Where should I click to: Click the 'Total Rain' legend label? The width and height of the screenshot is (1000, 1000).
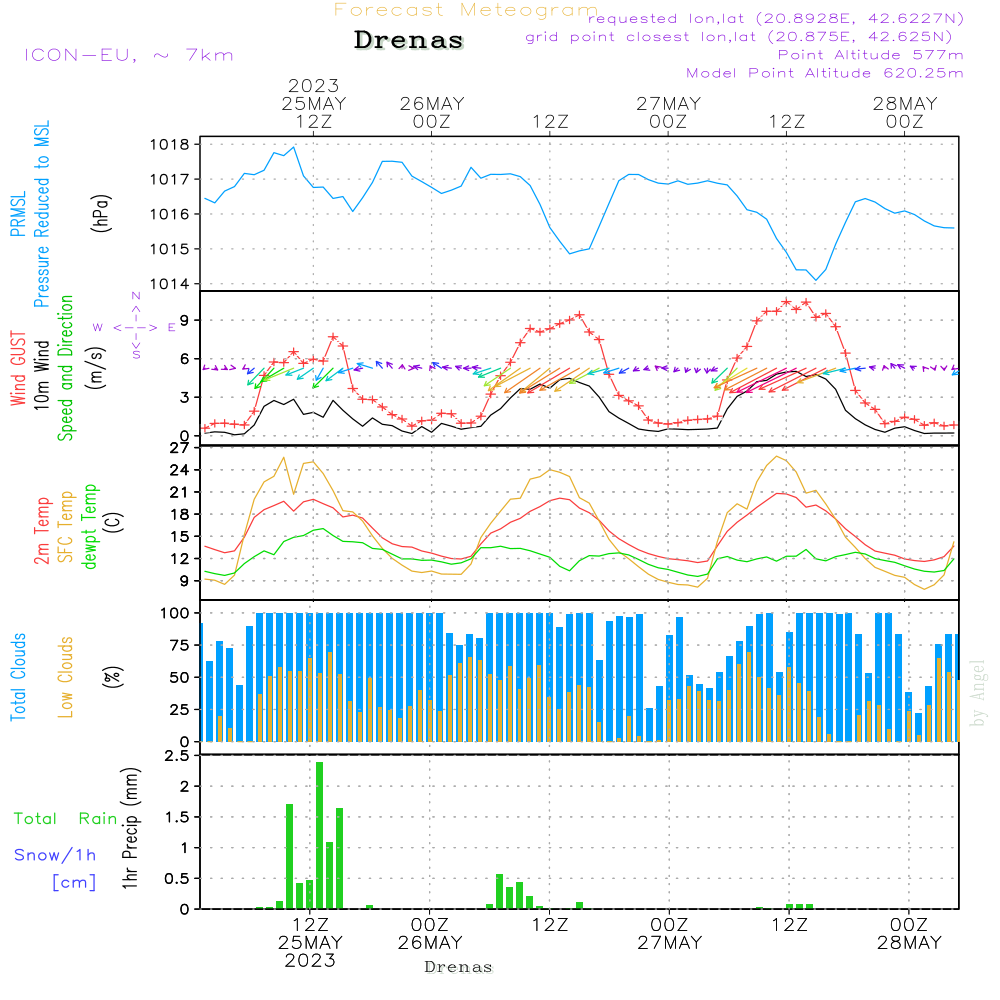[x=66, y=819]
